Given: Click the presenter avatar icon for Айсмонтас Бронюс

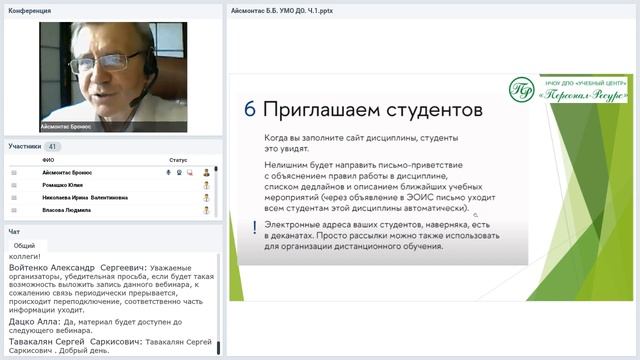Looking at the screenshot, I should (207, 173).
